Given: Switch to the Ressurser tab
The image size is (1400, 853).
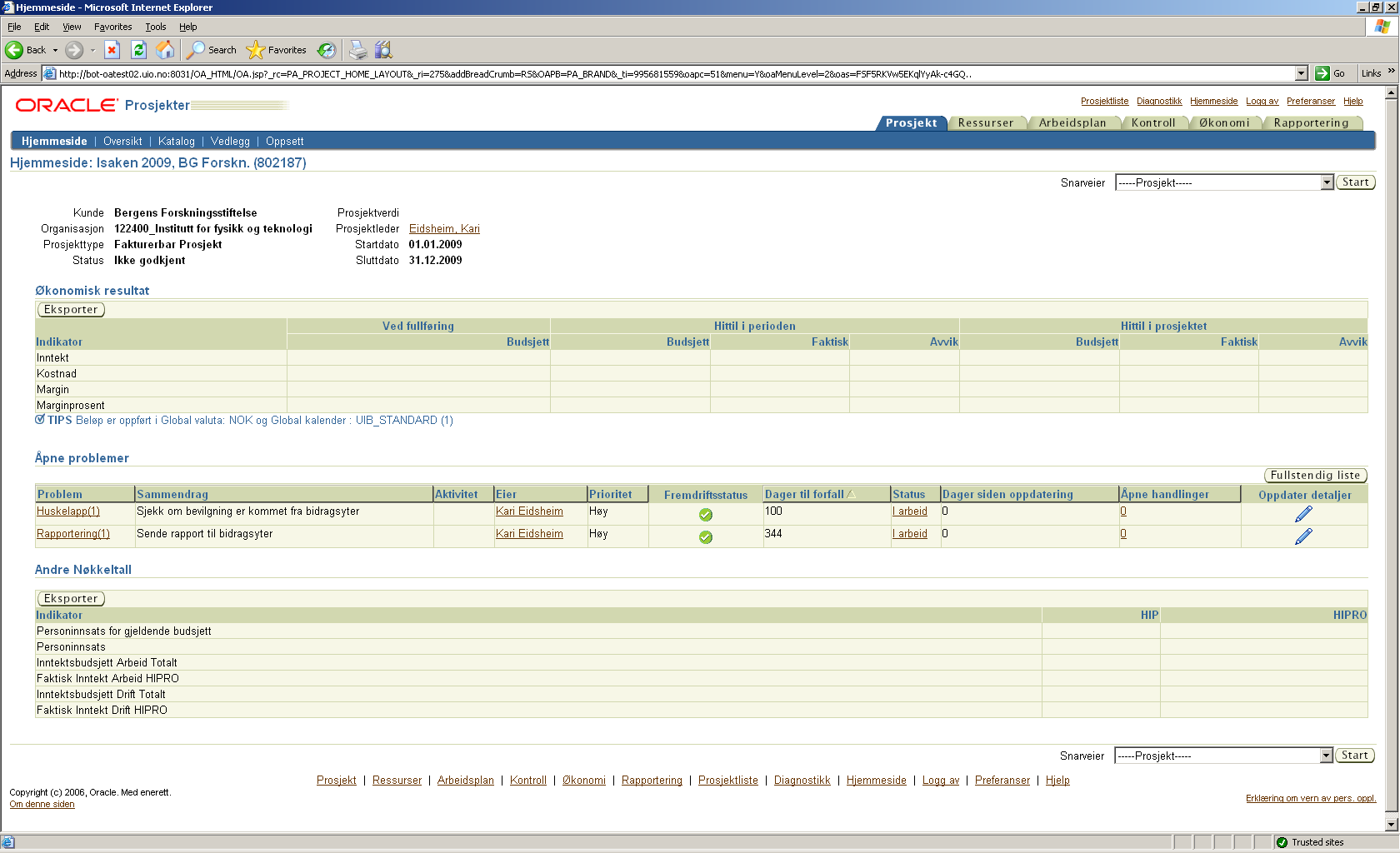Looking at the screenshot, I should (x=986, y=122).
